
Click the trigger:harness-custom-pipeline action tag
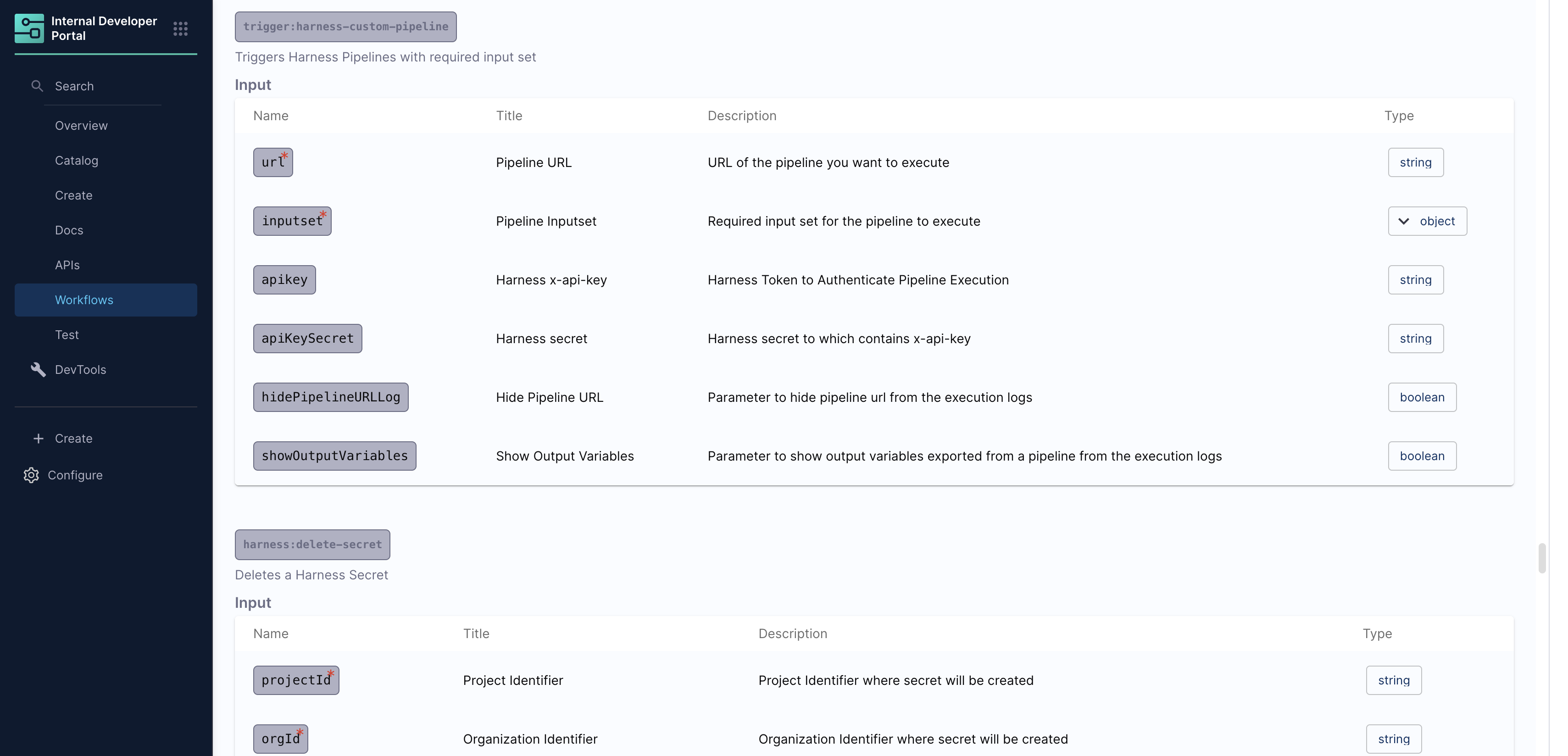[x=346, y=27]
